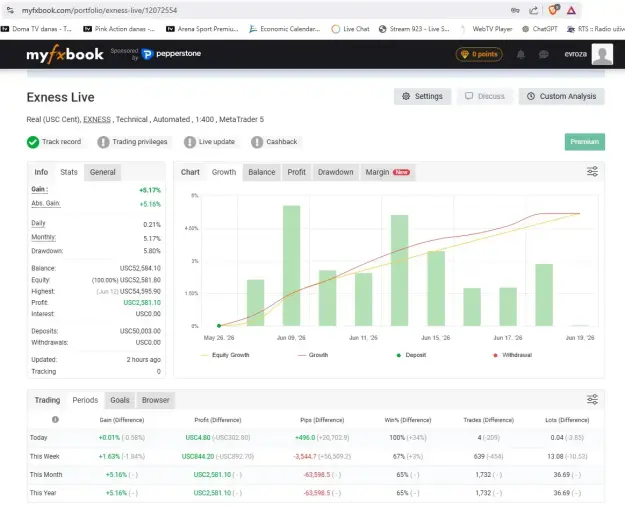Click the green deposit marker on chart
This screenshot has height=506, width=625.
coord(219,326)
